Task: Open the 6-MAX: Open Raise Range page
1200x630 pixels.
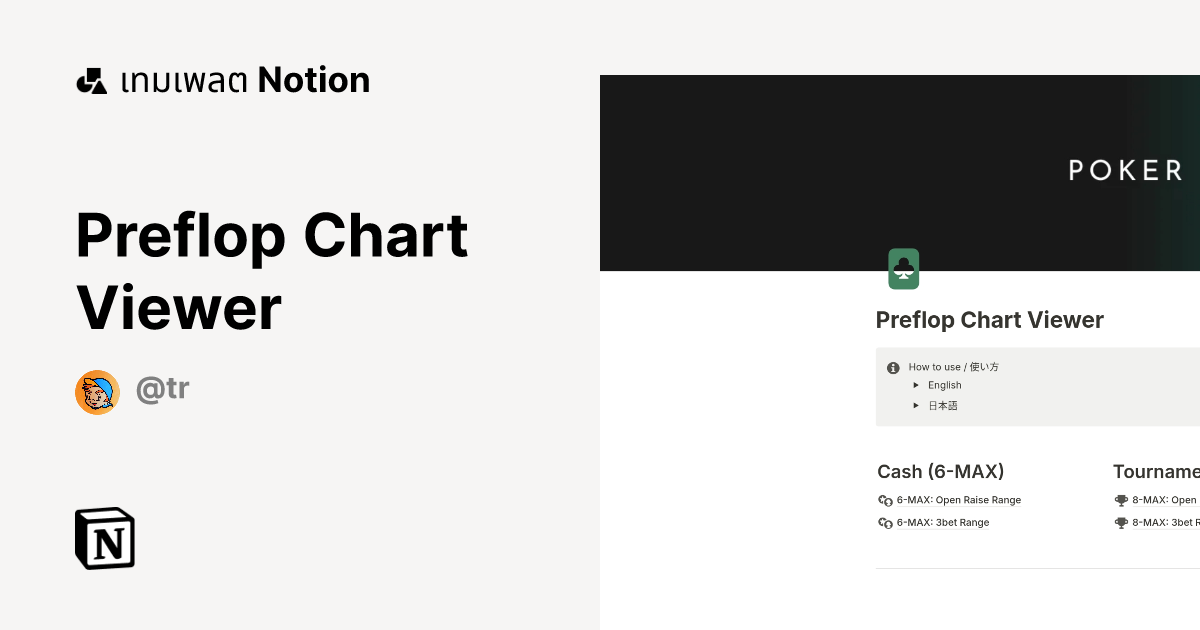Action: click(x=959, y=500)
